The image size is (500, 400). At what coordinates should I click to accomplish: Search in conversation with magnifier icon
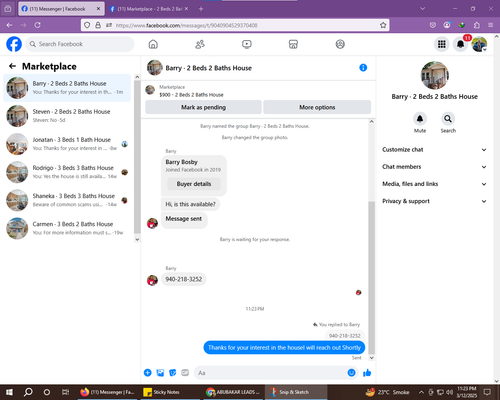point(448,119)
